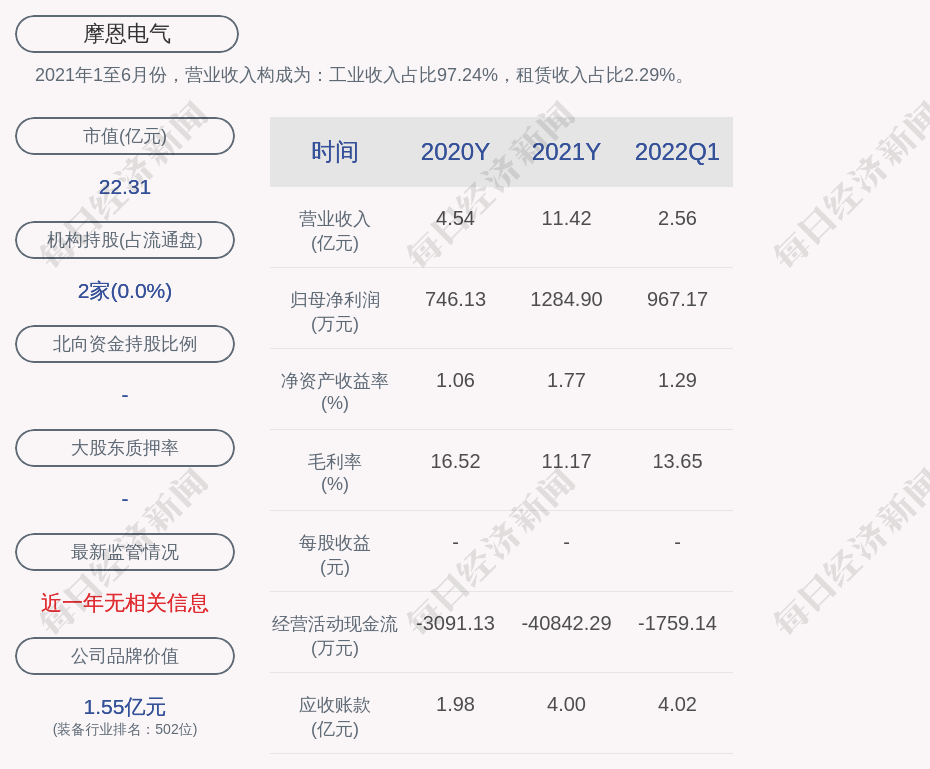Click the 净资产收益率(%) row label
Image resolution: width=930 pixels, height=769 pixels.
[x=335, y=392]
